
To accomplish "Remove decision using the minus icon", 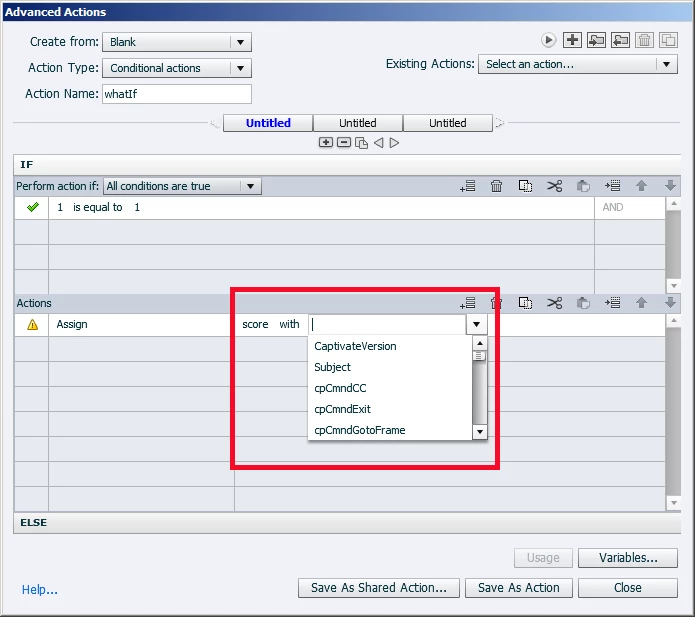I will tap(344, 142).
